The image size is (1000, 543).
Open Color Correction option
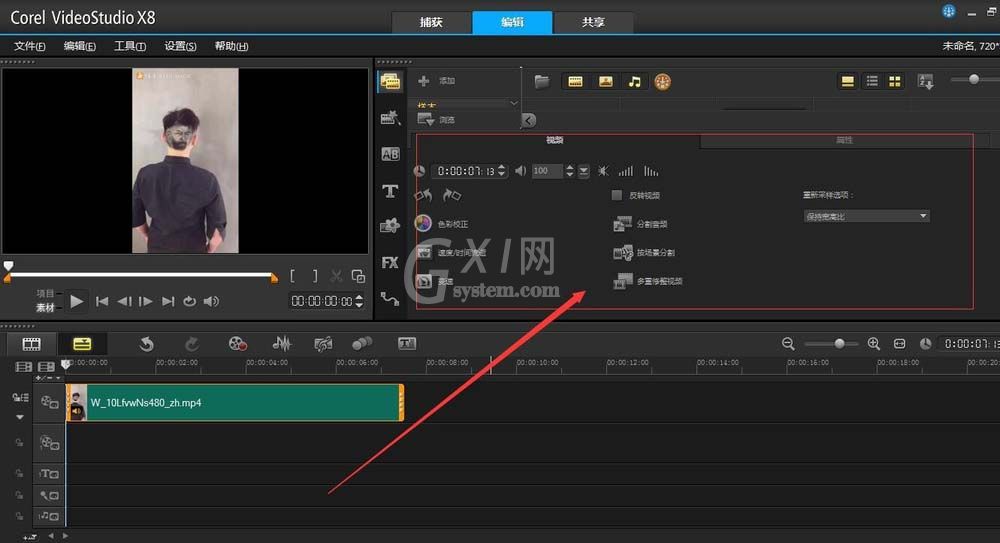coord(441,223)
